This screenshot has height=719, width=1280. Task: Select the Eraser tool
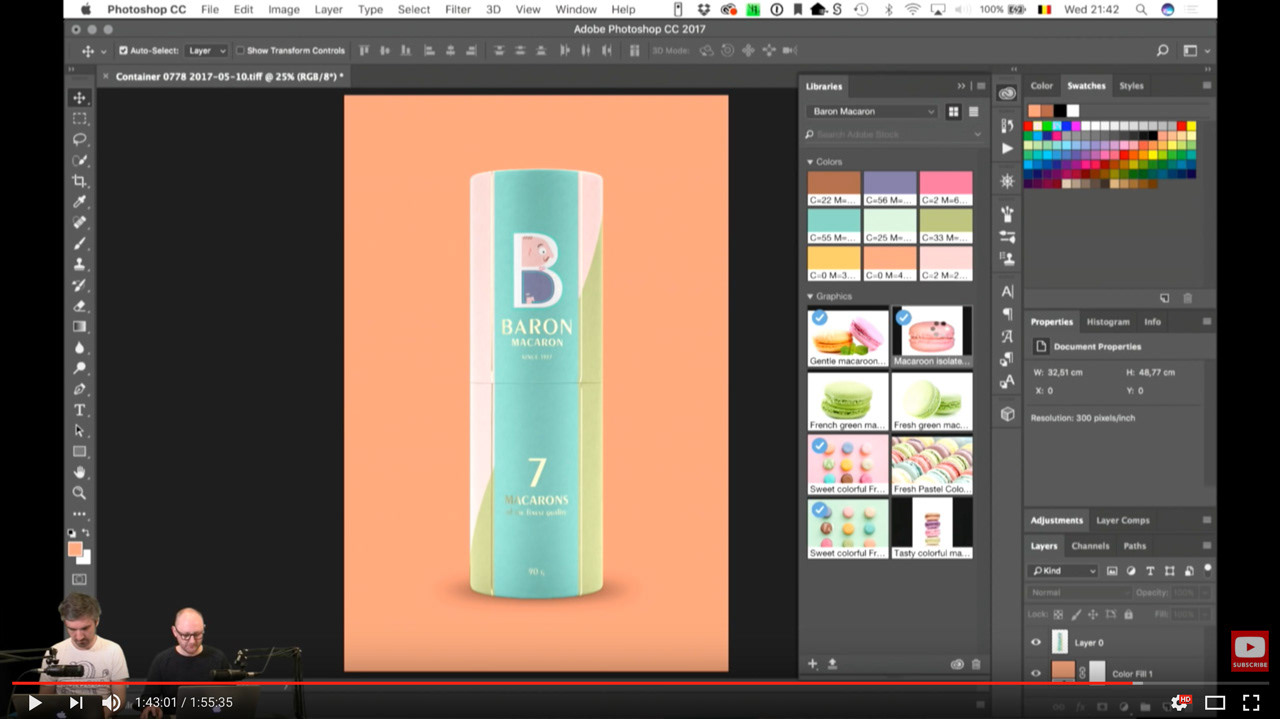[x=79, y=306]
